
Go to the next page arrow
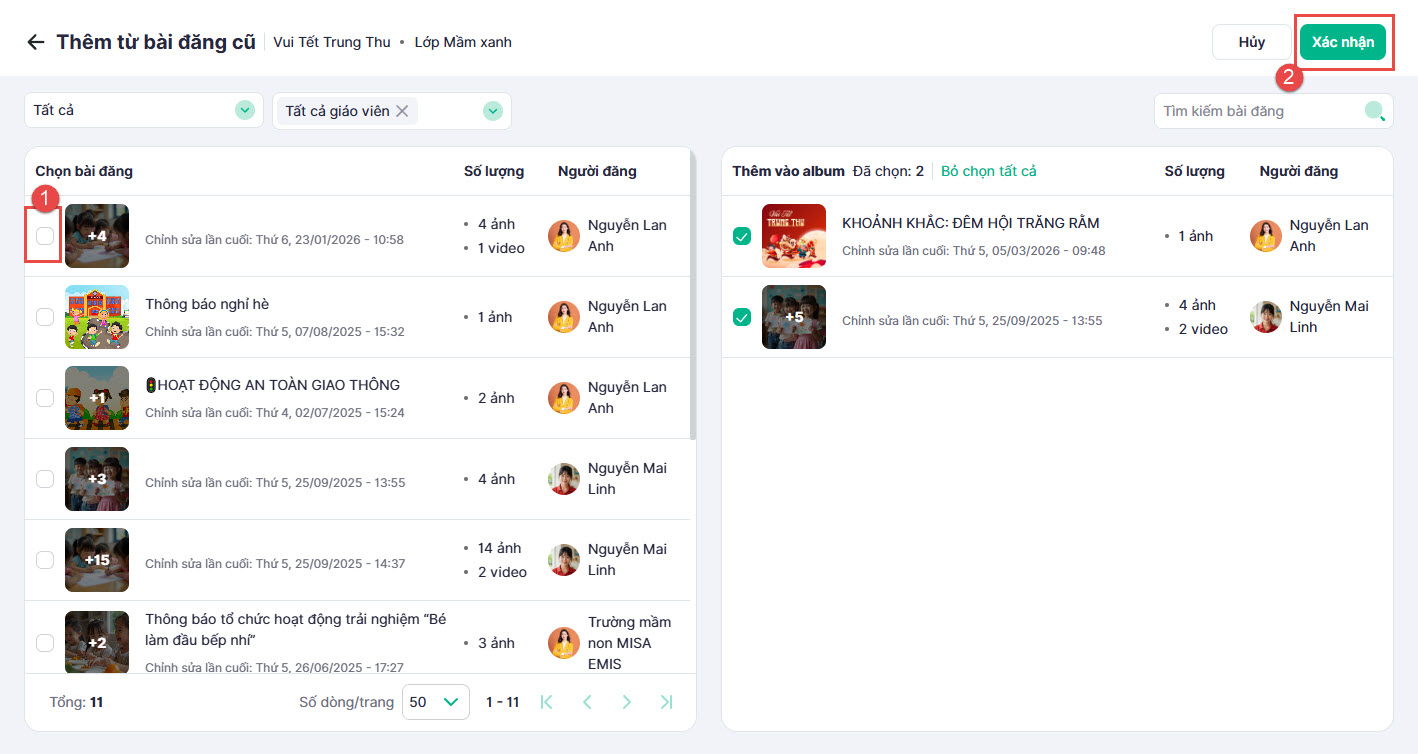tap(627, 702)
